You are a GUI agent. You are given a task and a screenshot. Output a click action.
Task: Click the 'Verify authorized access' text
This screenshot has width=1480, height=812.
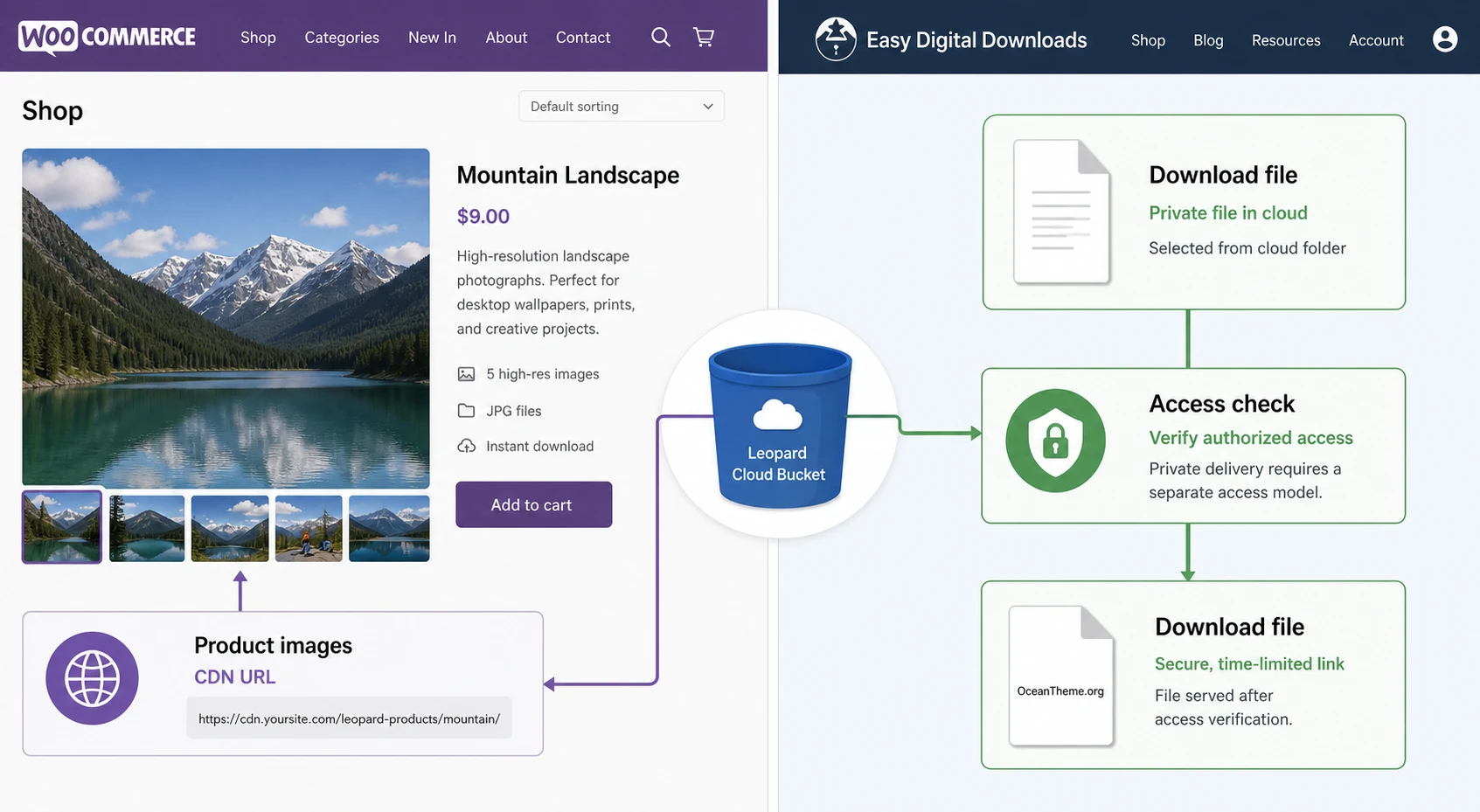point(1250,437)
